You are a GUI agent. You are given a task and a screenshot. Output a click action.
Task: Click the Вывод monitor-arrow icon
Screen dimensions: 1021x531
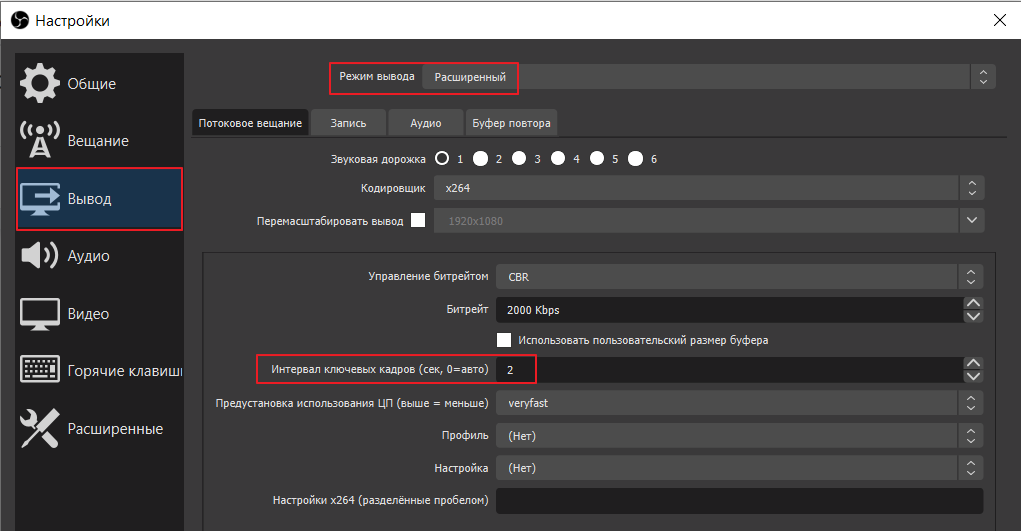(x=40, y=198)
